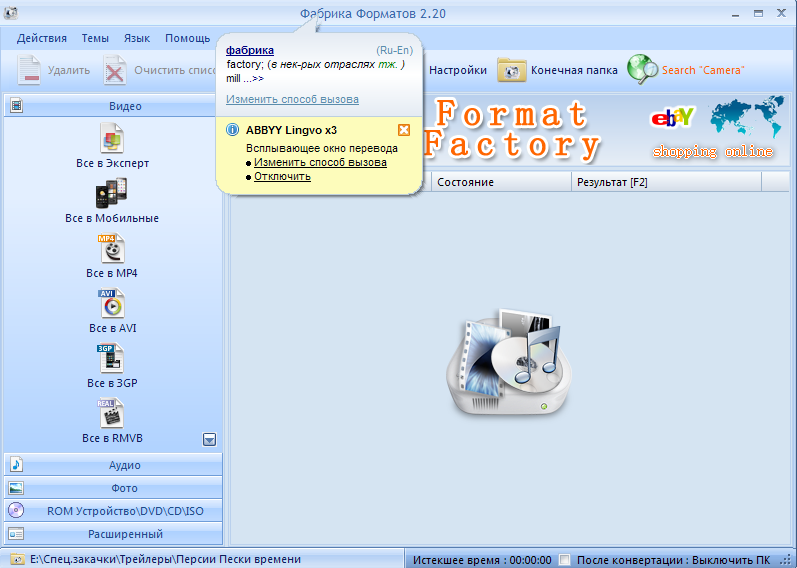The width and height of the screenshot is (797, 568).
Task: Expand the Аудио section
Action: coord(113,465)
